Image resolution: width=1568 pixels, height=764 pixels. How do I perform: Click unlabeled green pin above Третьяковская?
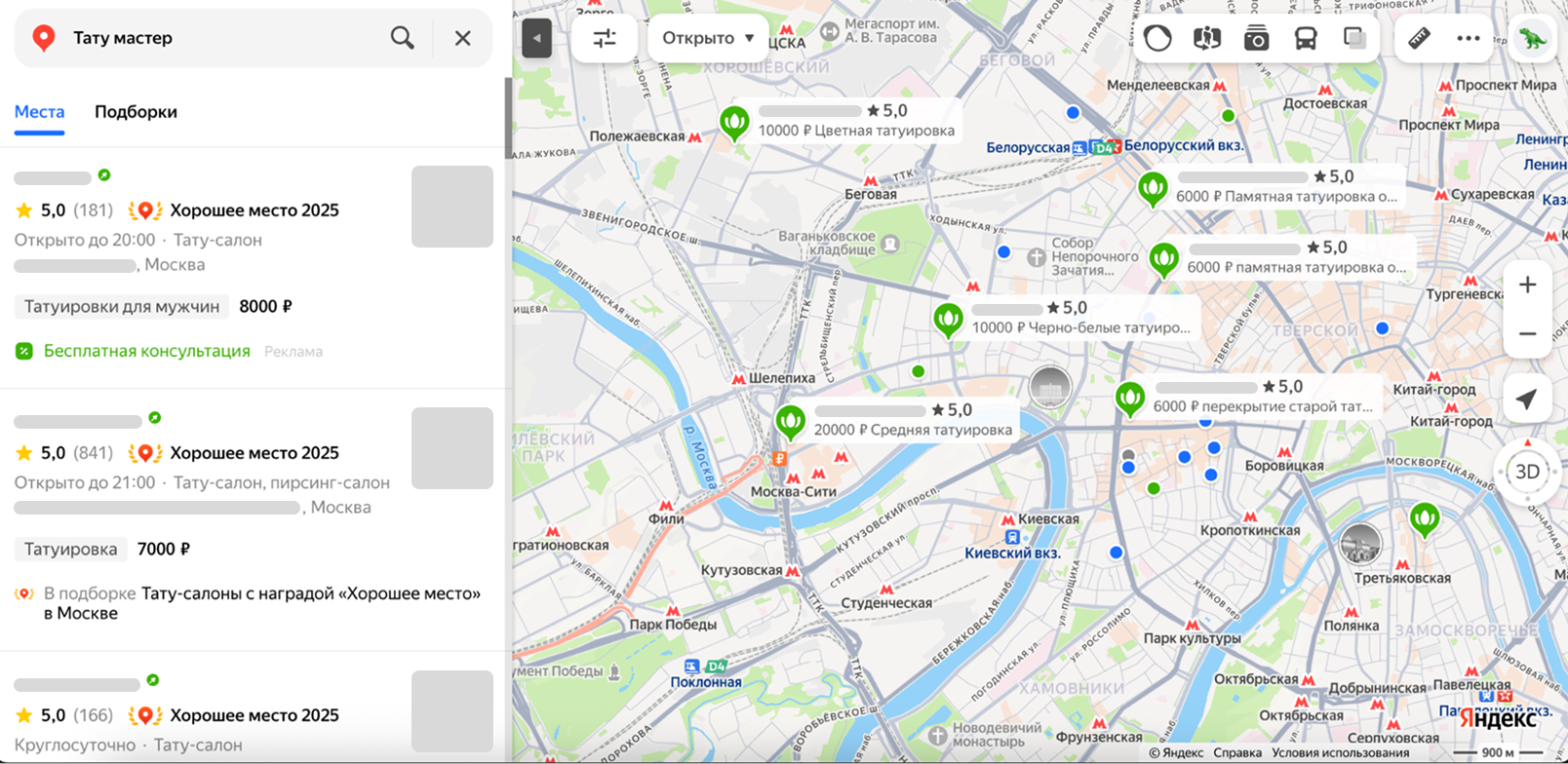(1425, 520)
